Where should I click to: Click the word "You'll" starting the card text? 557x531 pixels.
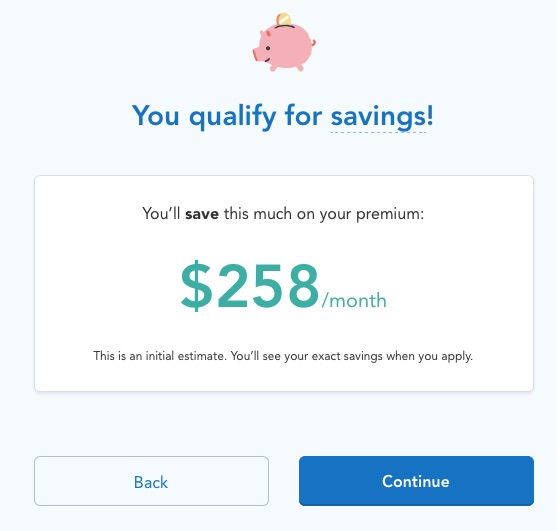[x=161, y=214]
